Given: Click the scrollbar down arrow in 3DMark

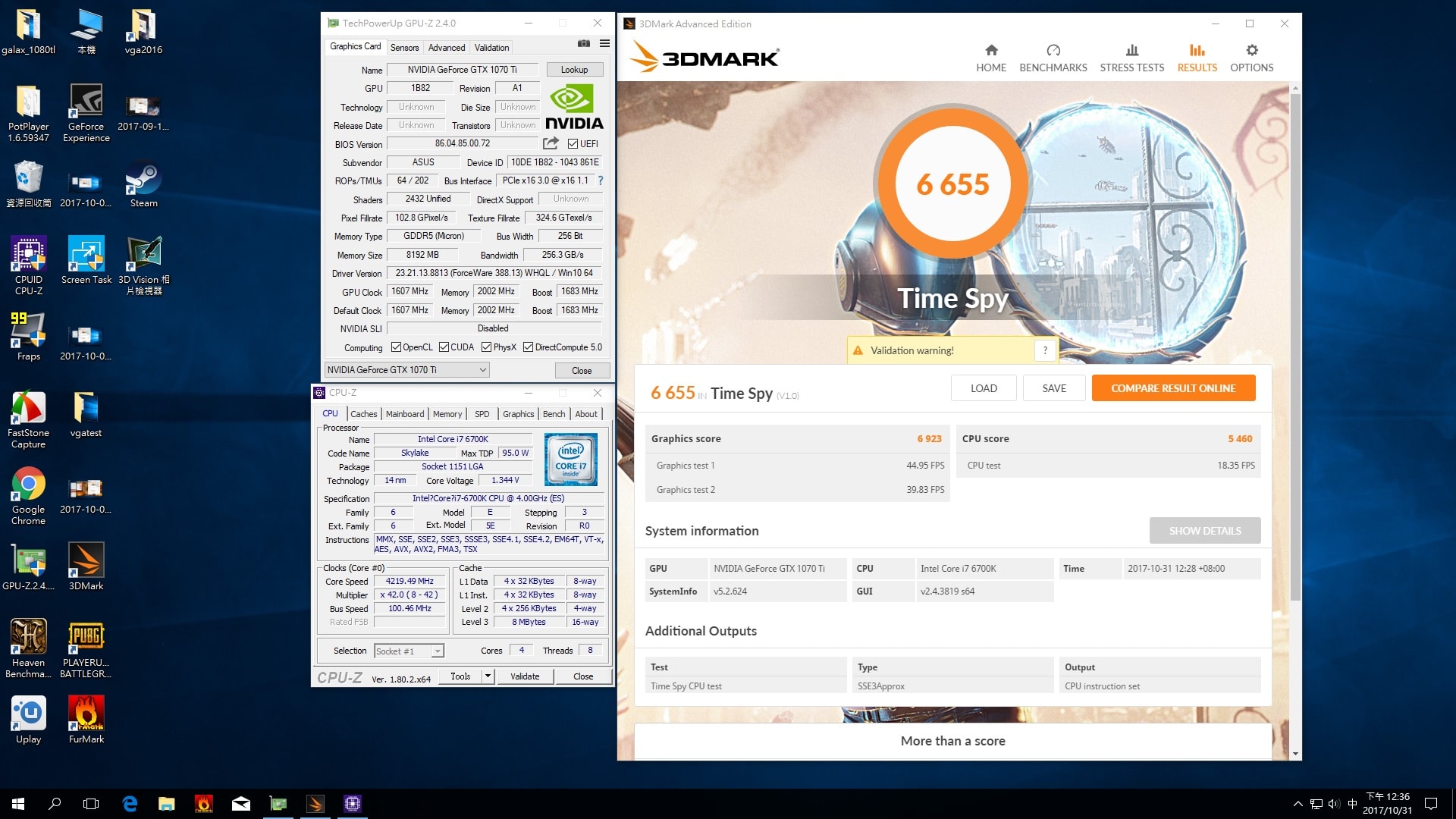Looking at the screenshot, I should click(x=1295, y=755).
